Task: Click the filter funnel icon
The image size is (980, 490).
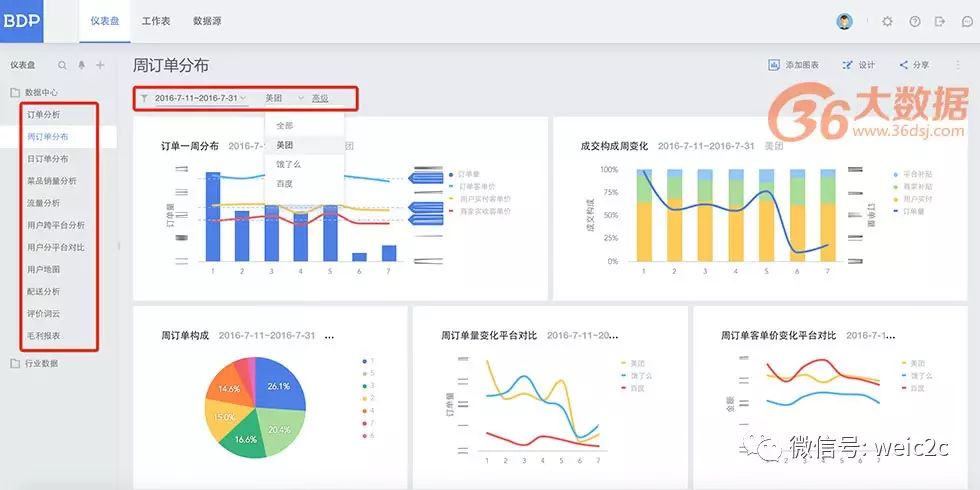Action: (x=144, y=98)
